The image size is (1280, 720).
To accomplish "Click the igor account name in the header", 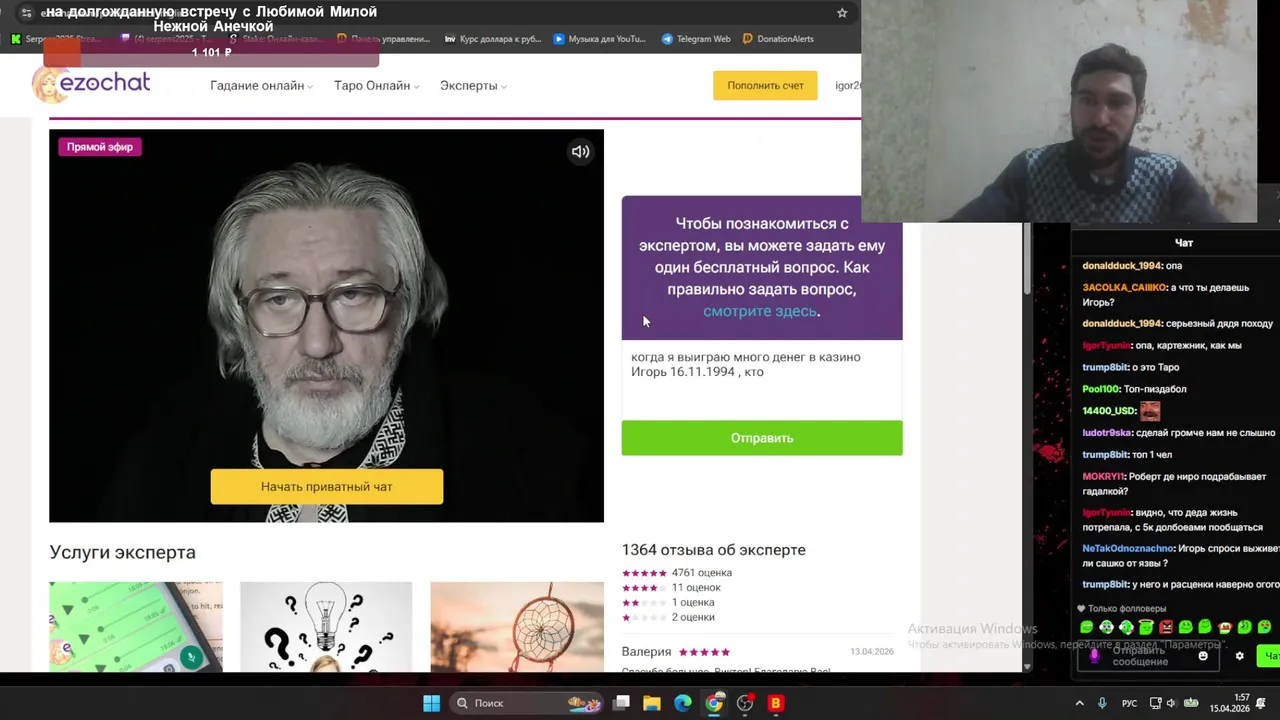I will [x=847, y=86].
